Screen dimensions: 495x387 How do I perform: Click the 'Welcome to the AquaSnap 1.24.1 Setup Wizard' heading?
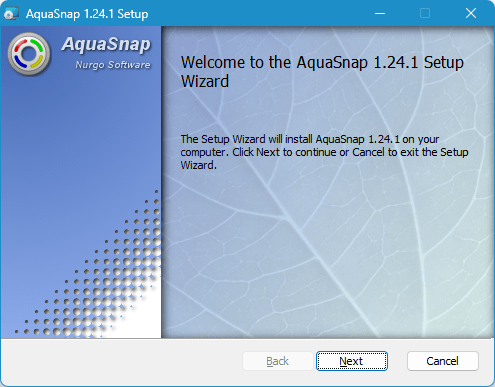click(x=322, y=72)
